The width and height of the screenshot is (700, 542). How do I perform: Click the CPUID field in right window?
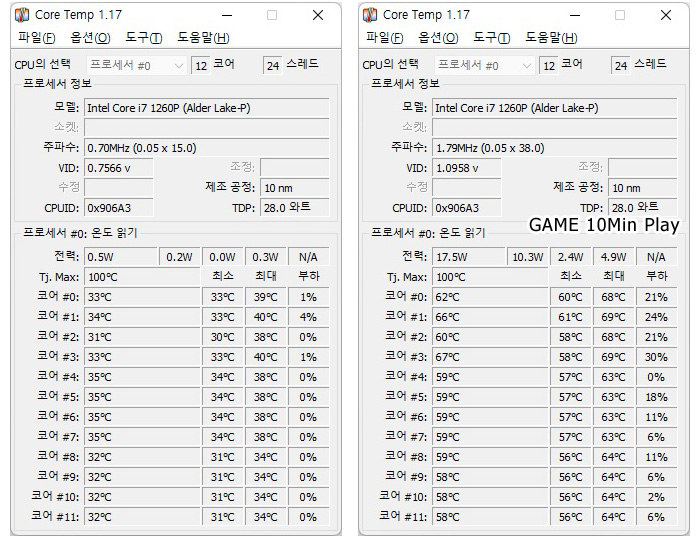point(467,208)
